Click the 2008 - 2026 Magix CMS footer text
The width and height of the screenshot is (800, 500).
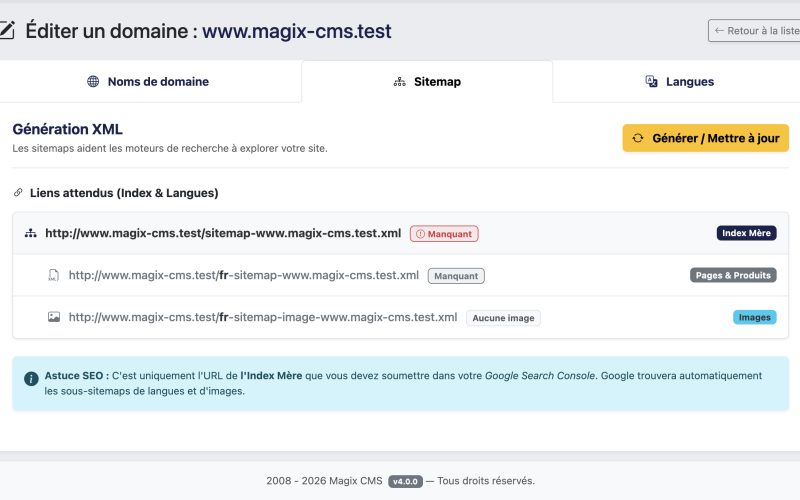(x=324, y=481)
